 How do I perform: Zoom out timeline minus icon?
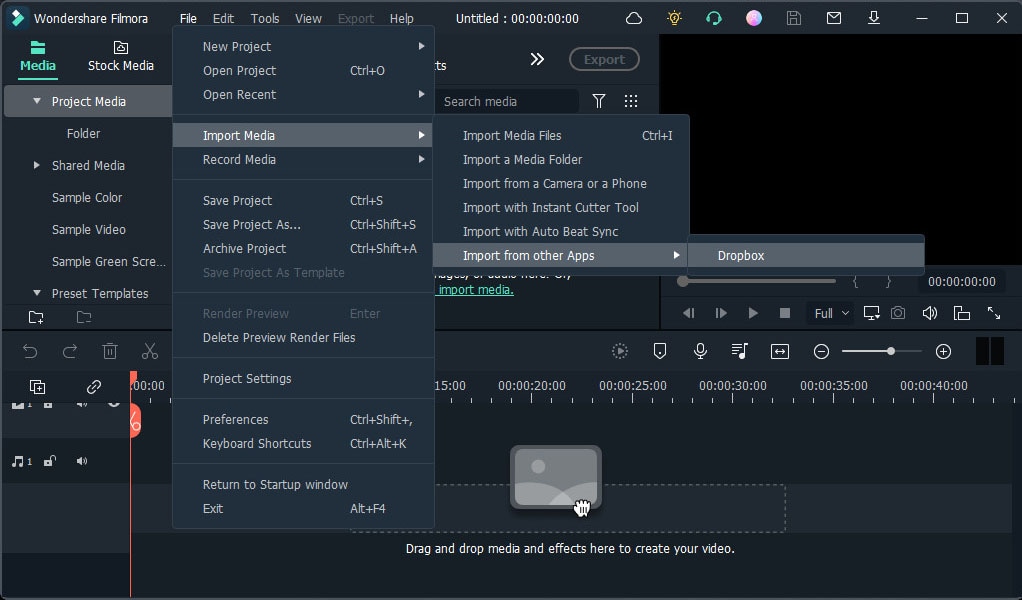[821, 352]
